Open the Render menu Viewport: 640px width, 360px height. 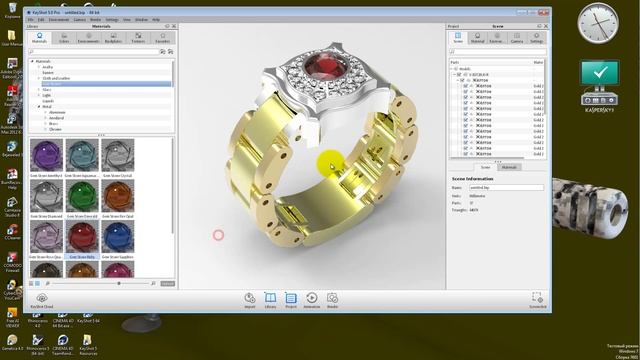[95, 20]
